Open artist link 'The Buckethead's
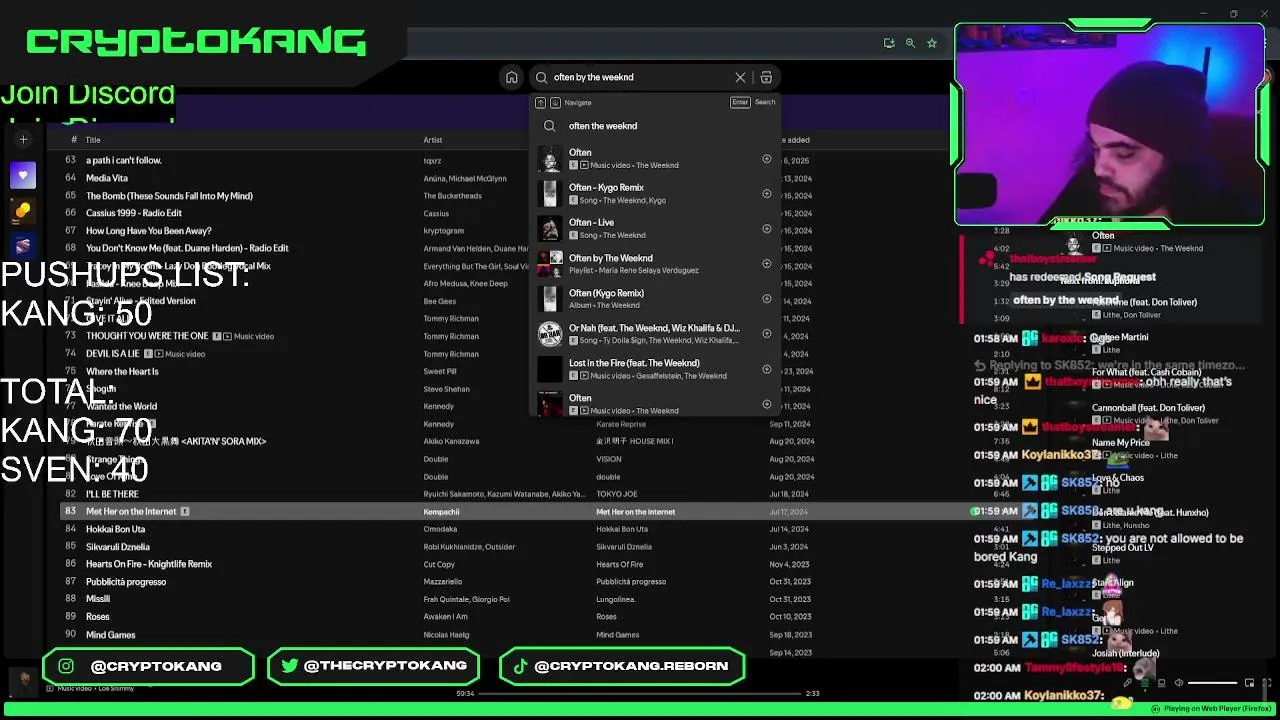Screen dimensions: 1280x720 (453, 196)
